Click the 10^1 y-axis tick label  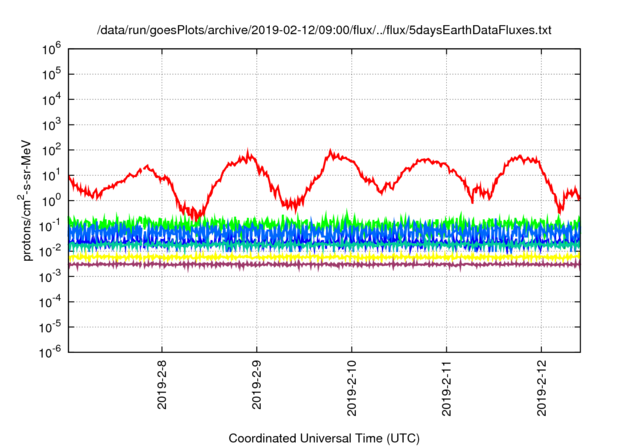51,175
